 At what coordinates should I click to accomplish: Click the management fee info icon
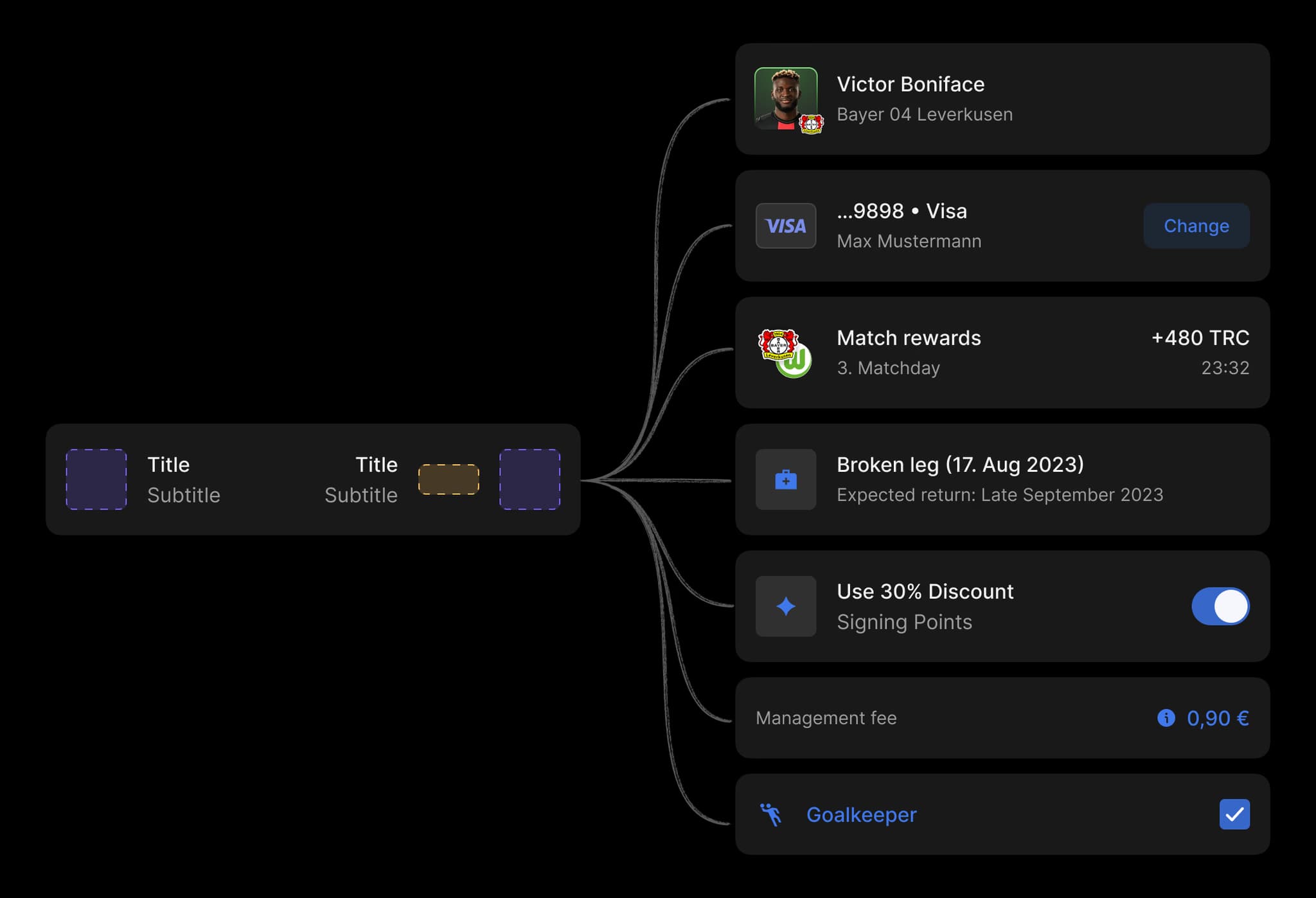(x=1166, y=717)
